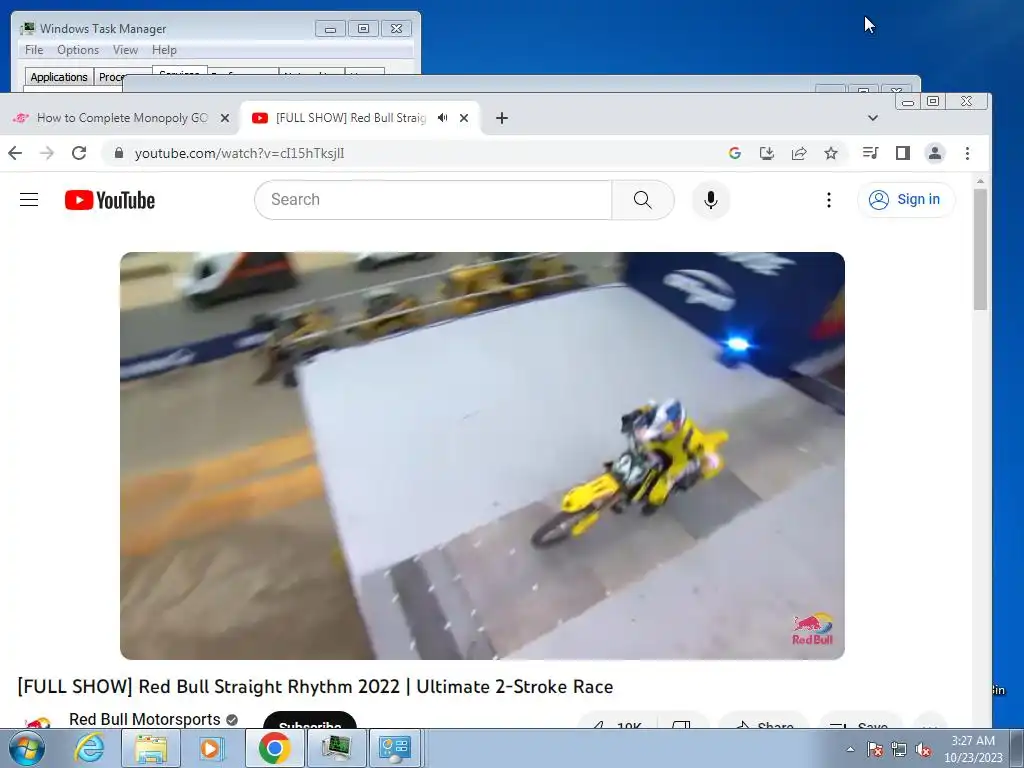Image resolution: width=1024 pixels, height=768 pixels.
Task: Focus the YouTube Search box
Action: click(434, 200)
